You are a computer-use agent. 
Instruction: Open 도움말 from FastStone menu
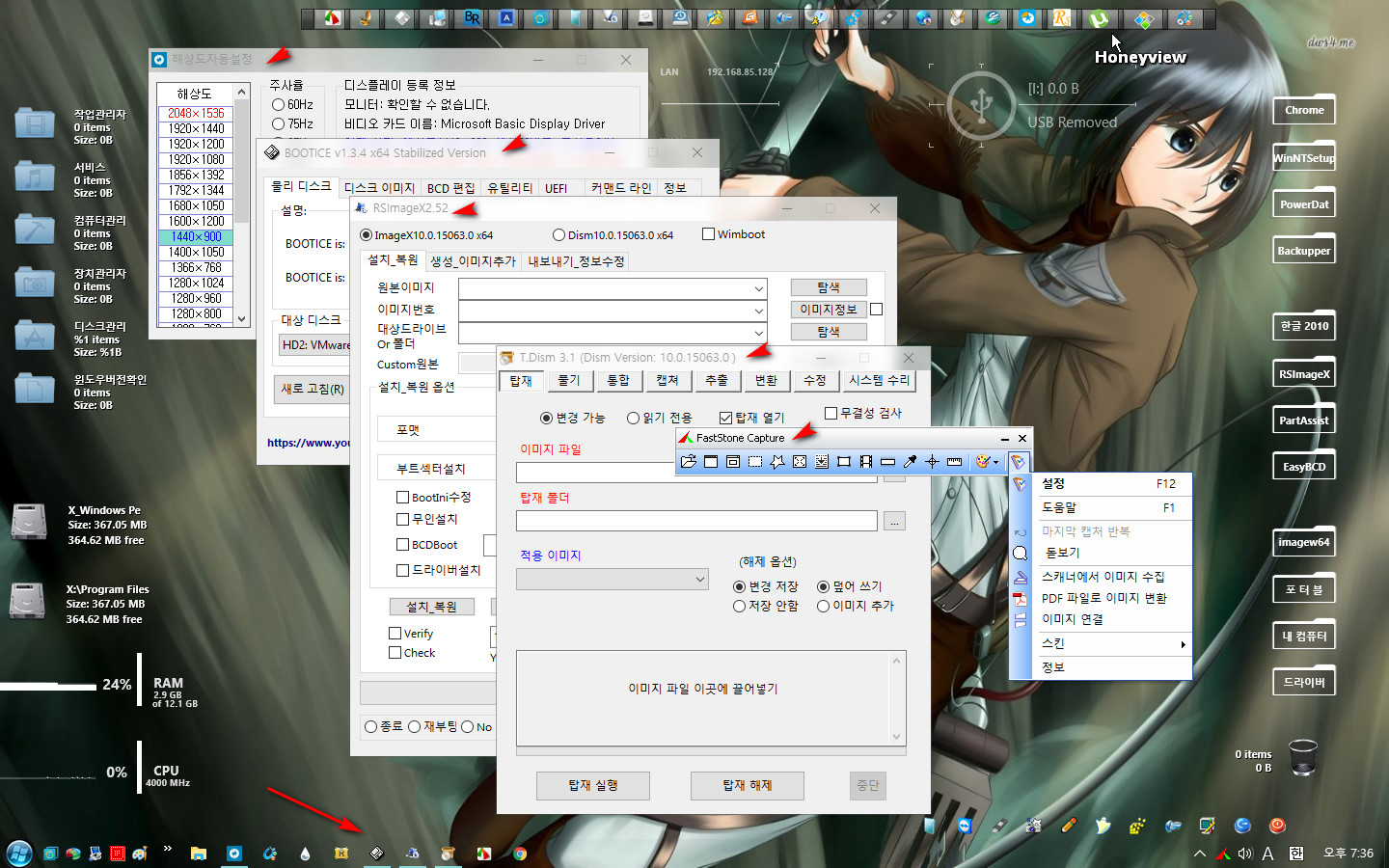(x=1109, y=507)
